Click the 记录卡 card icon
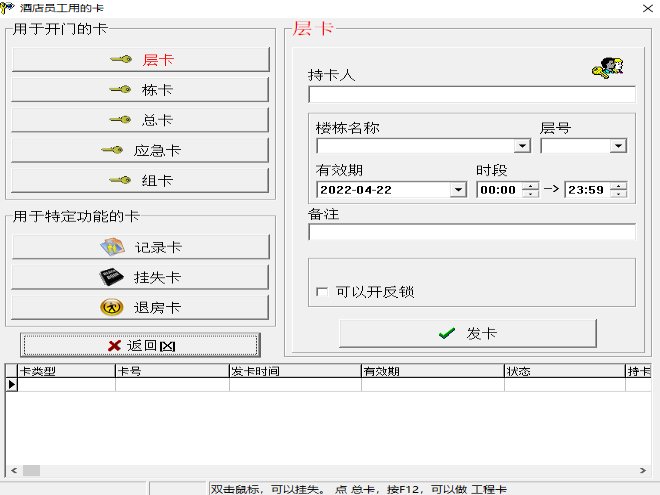This screenshot has width=660, height=495. coord(112,247)
